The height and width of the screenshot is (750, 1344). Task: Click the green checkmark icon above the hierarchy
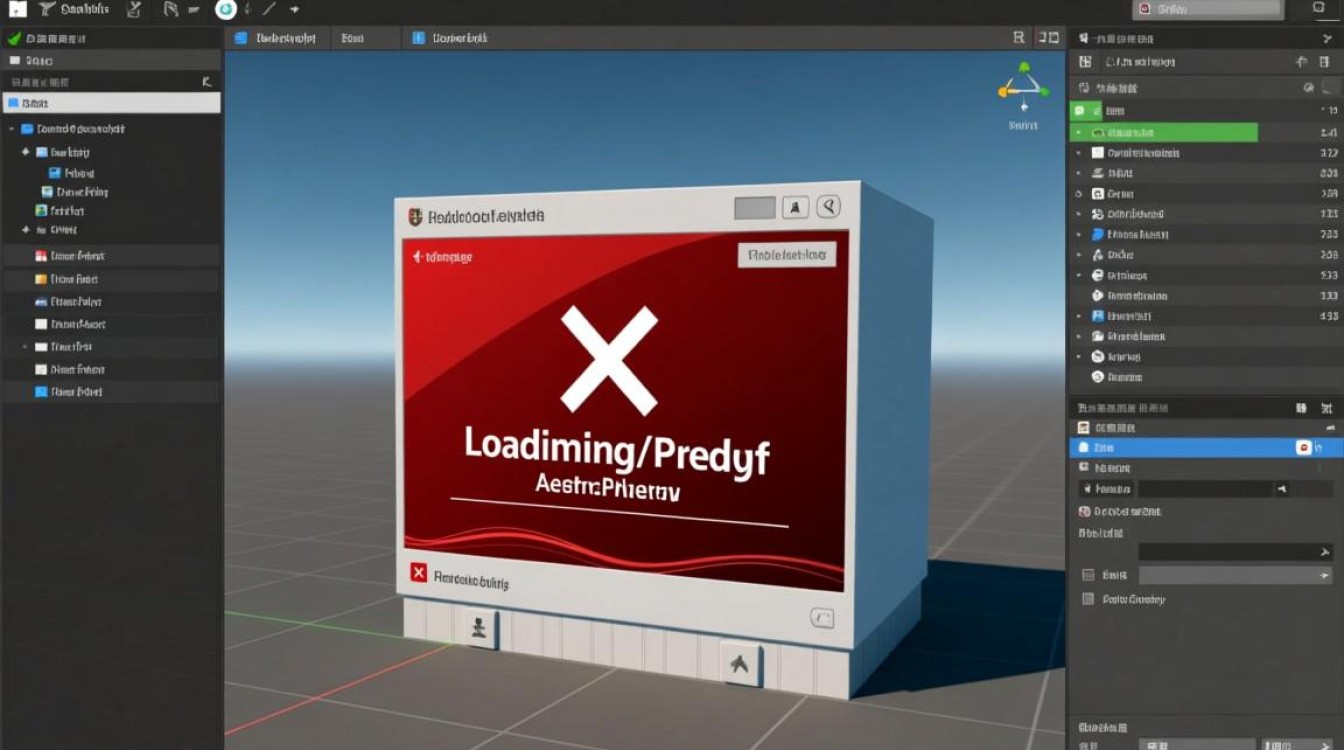pos(14,38)
